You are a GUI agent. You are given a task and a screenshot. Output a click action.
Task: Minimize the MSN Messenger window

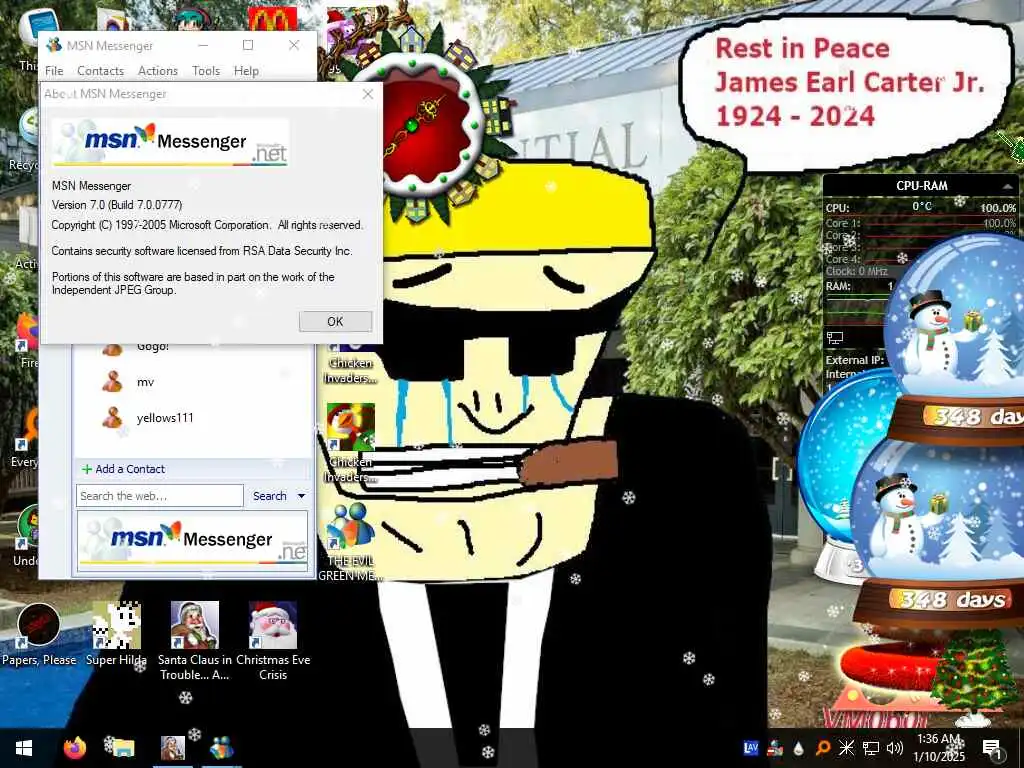coord(203,45)
